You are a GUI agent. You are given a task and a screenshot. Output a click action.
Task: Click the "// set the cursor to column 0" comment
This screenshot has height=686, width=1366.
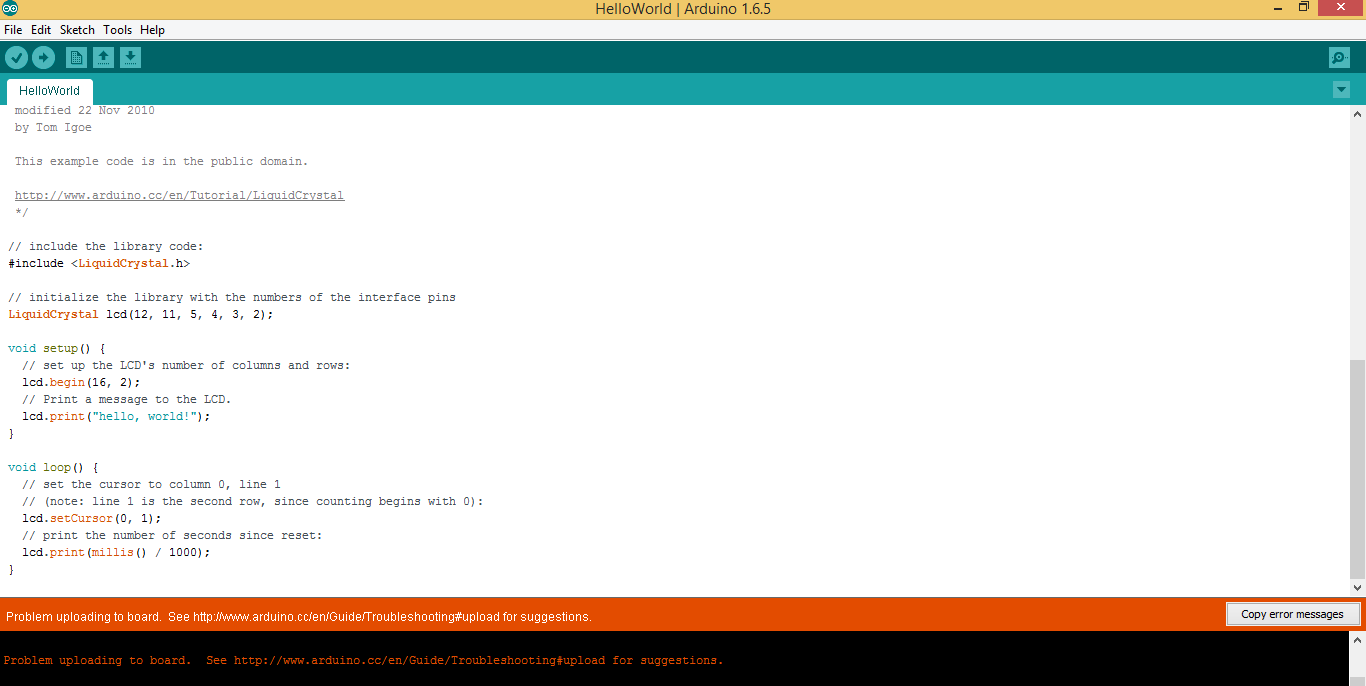[x=151, y=484]
